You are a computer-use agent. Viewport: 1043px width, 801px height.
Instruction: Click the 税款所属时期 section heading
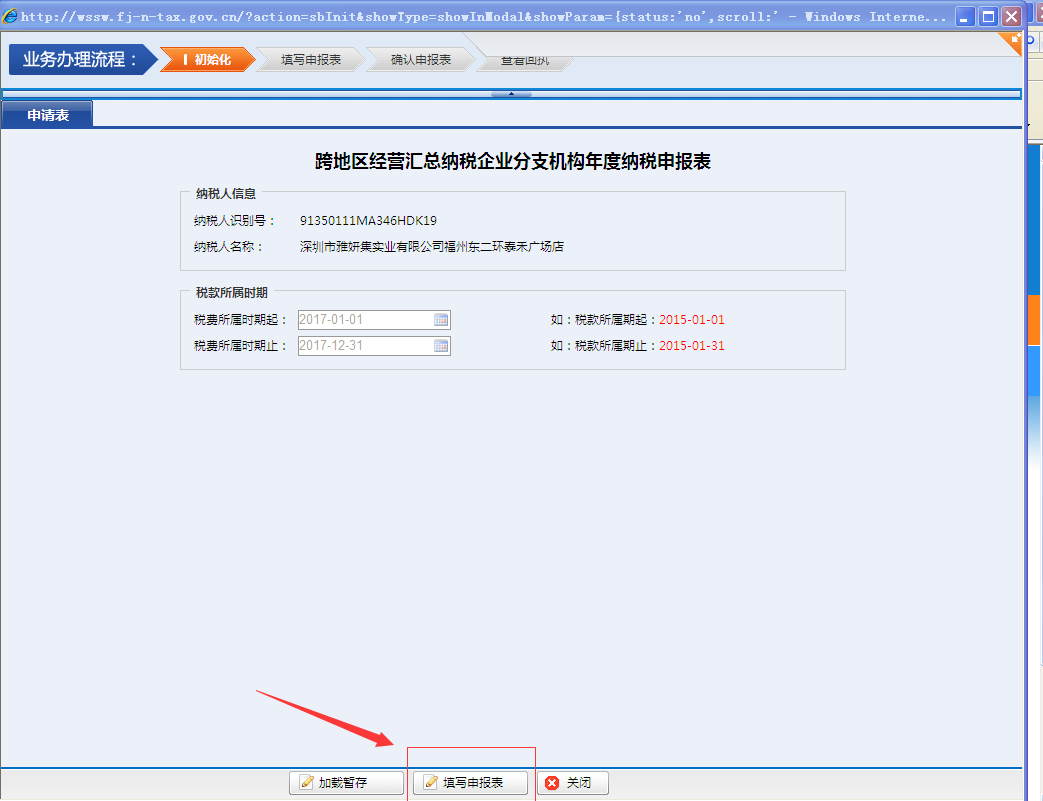[x=231, y=293]
